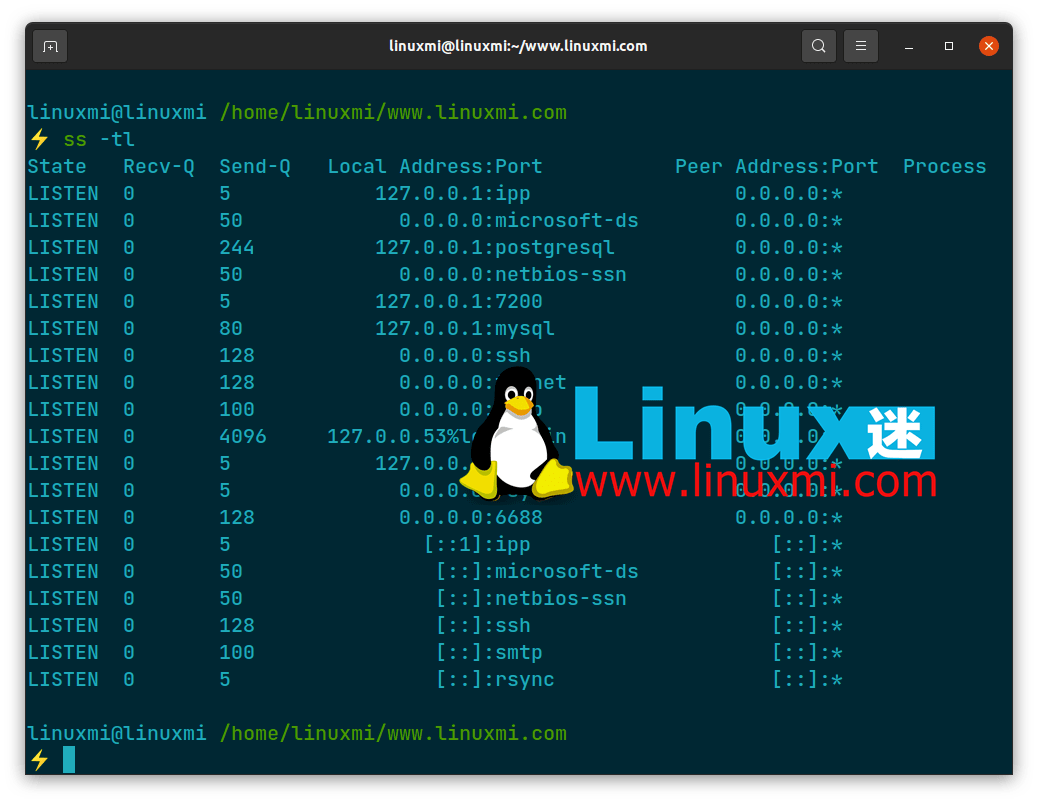Click the top prompt path /home/linuxmi/www.linuxmi.com
The height and width of the screenshot is (803, 1038).
393,113
